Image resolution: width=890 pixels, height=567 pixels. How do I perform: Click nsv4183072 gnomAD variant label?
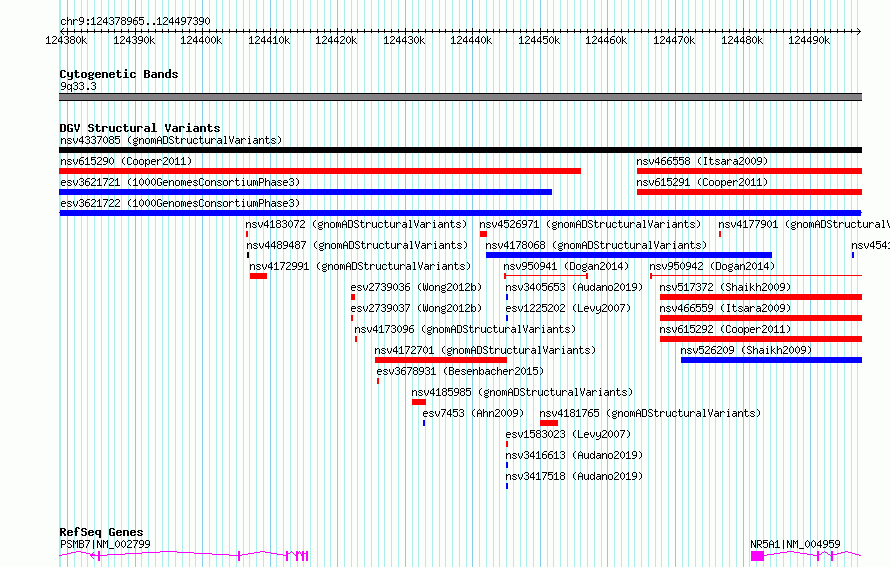(x=356, y=224)
